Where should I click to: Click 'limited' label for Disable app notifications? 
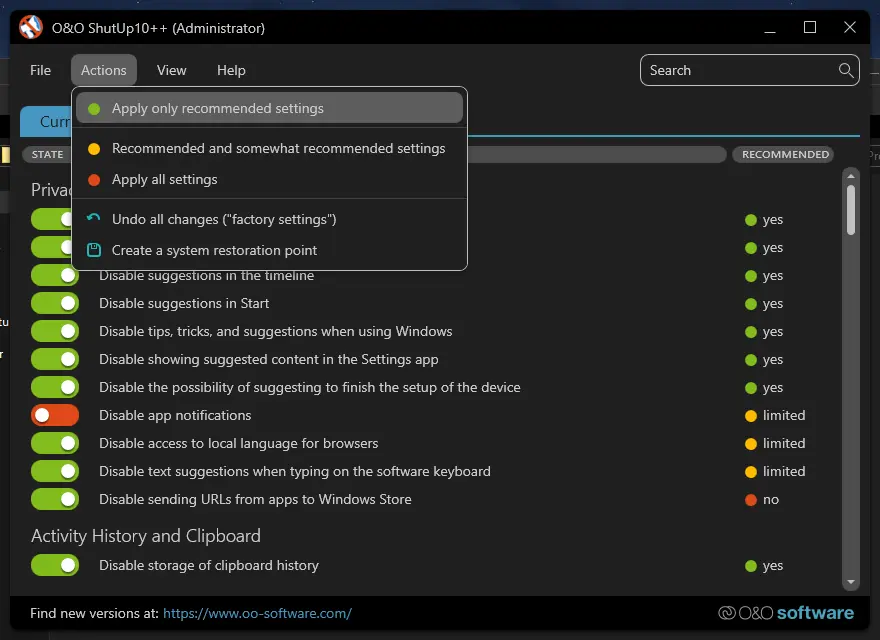pyautogui.click(x=784, y=415)
